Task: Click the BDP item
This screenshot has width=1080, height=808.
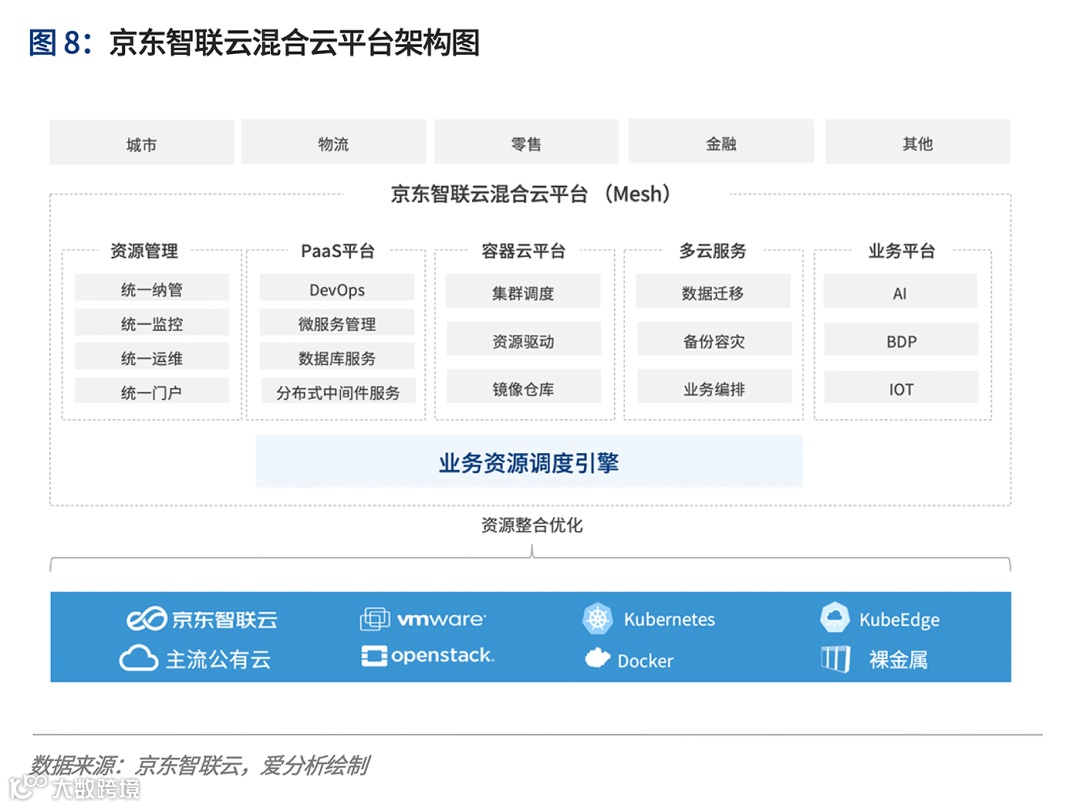Action: click(901, 339)
